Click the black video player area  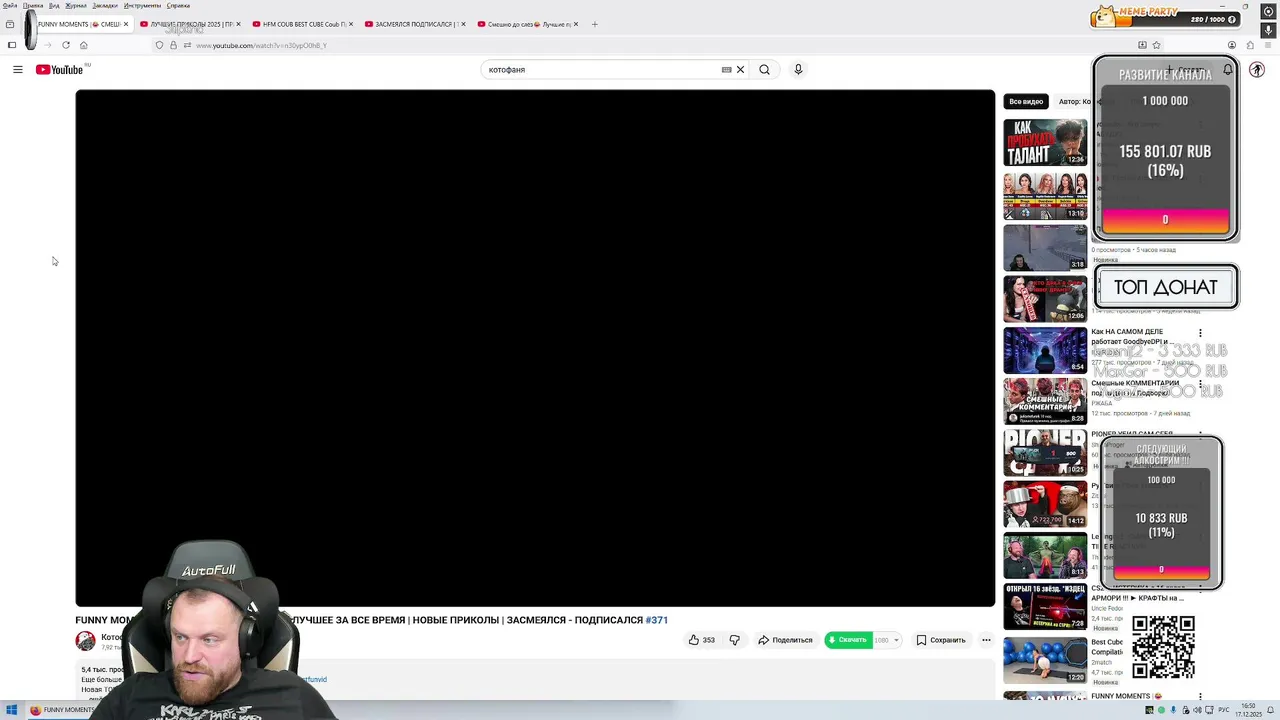(535, 348)
